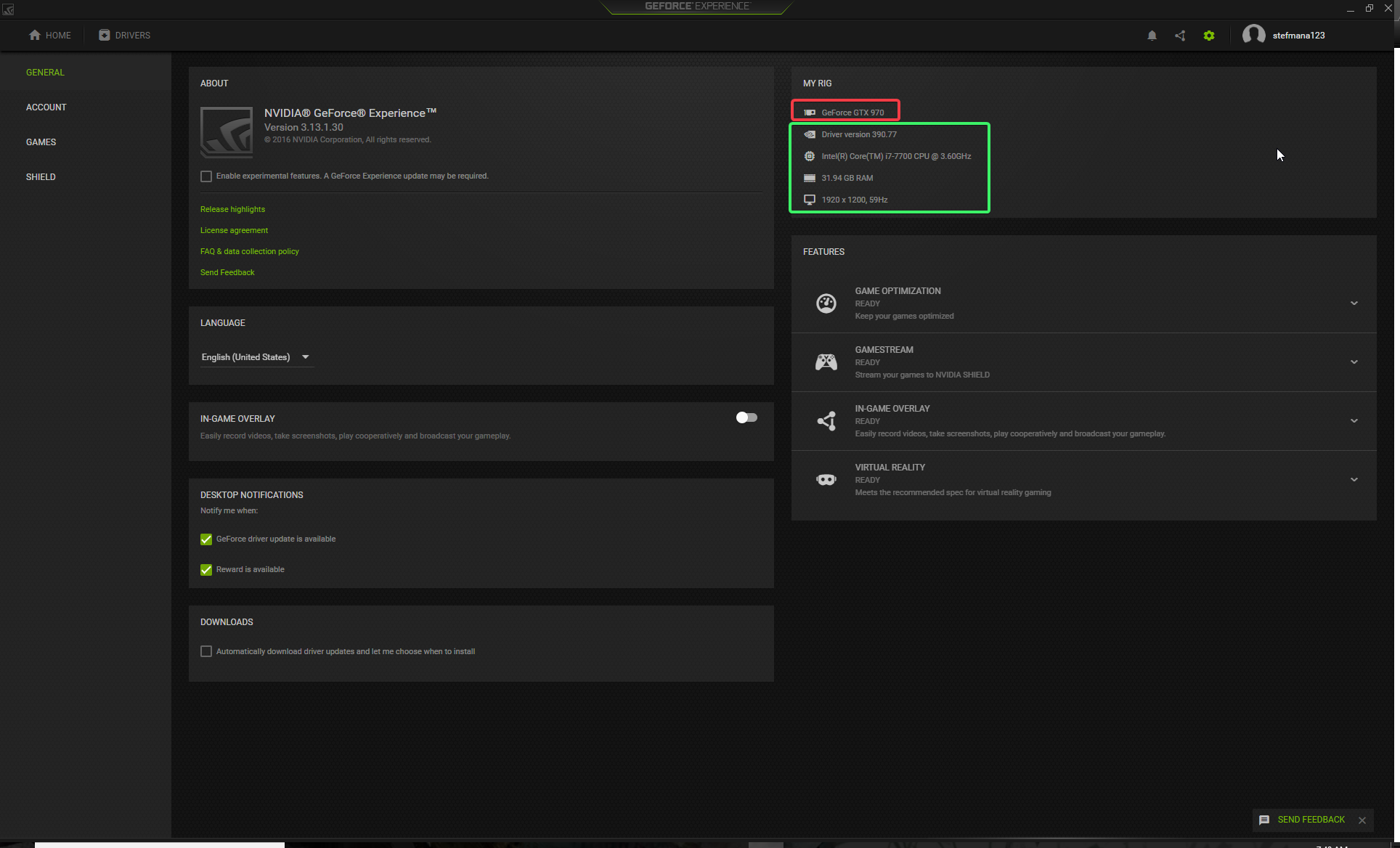The image size is (1400, 848).
Task: Click the share icon in top bar
Action: 1180,36
